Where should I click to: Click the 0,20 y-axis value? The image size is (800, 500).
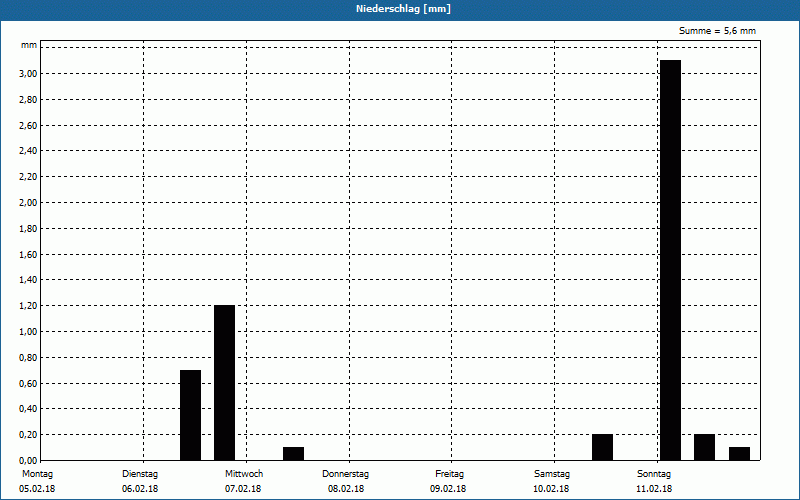28,435
